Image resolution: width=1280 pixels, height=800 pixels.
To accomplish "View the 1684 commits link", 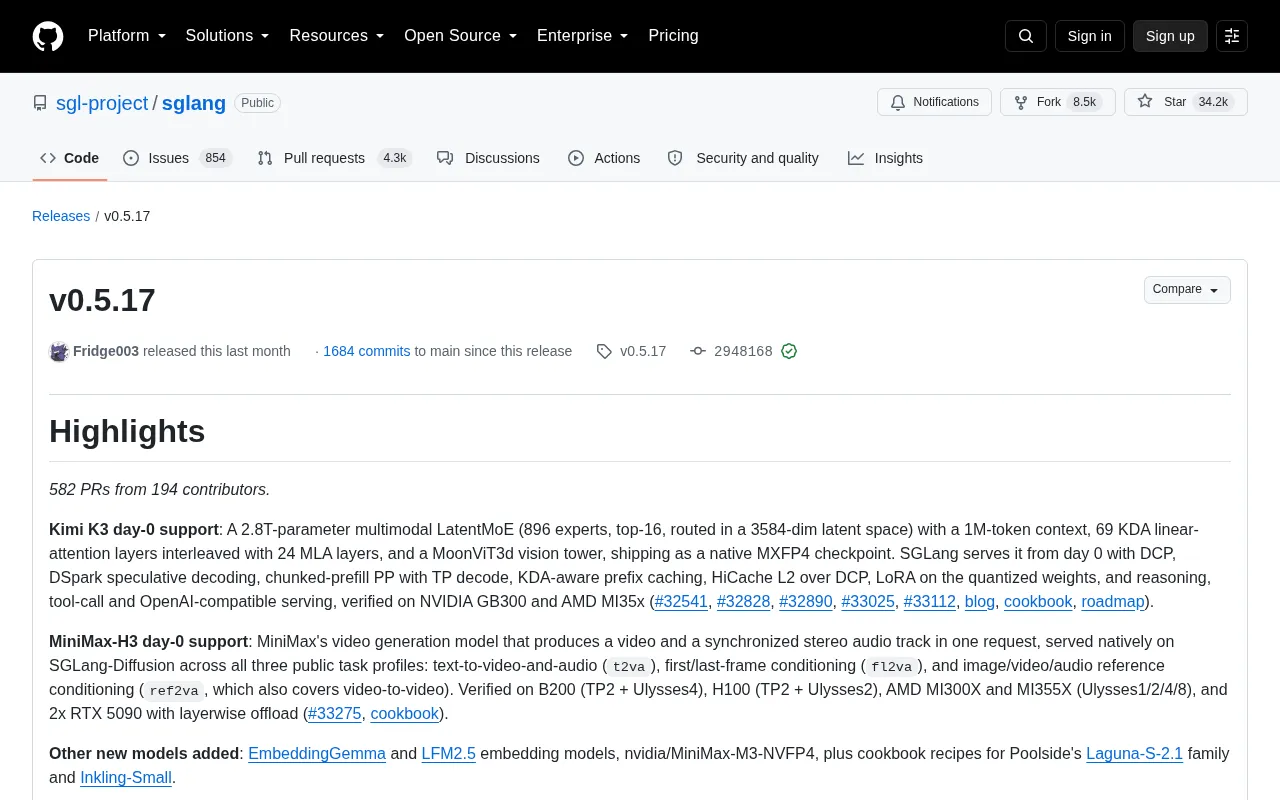I will pos(367,351).
